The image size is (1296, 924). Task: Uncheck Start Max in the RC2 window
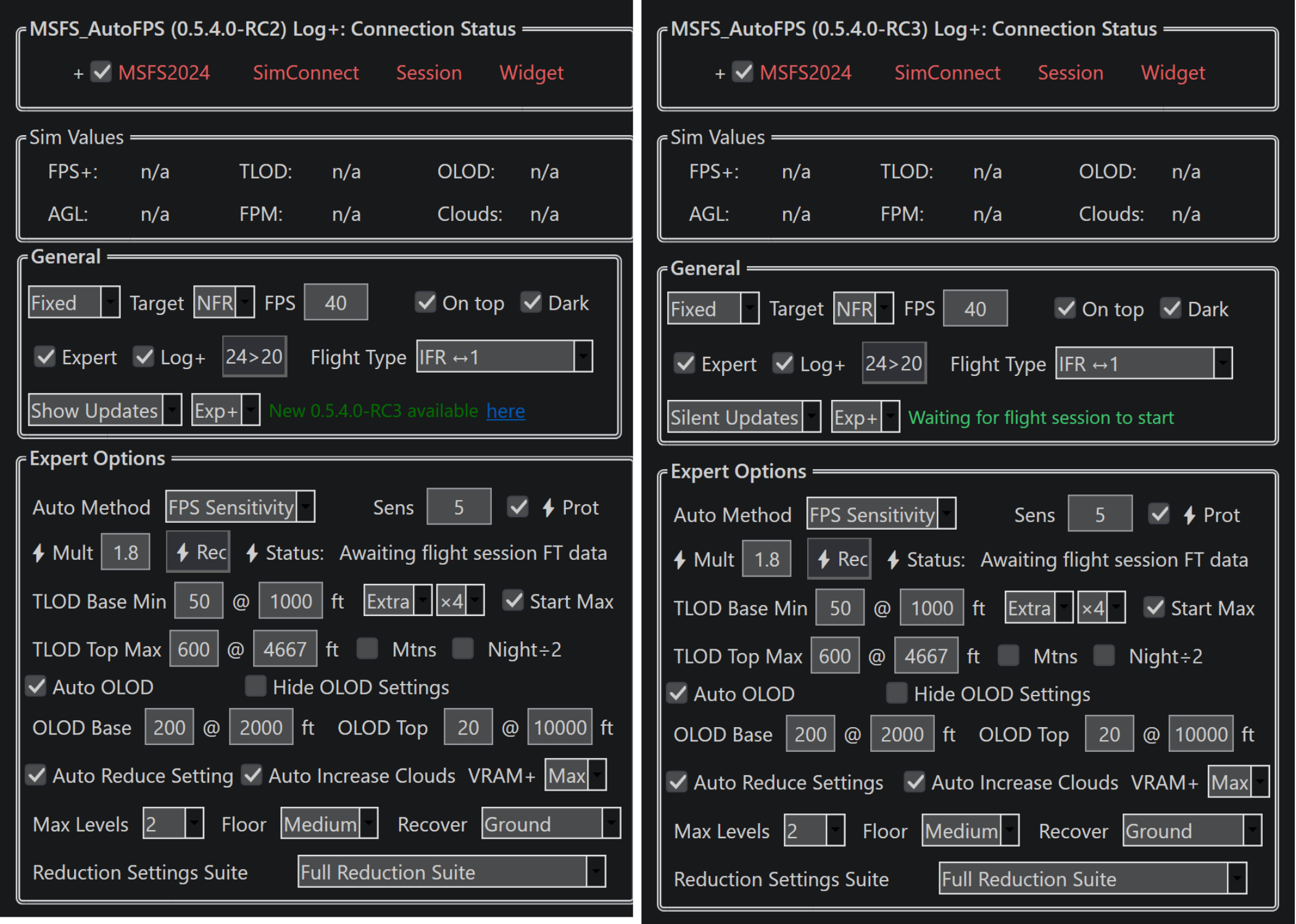[x=513, y=601]
